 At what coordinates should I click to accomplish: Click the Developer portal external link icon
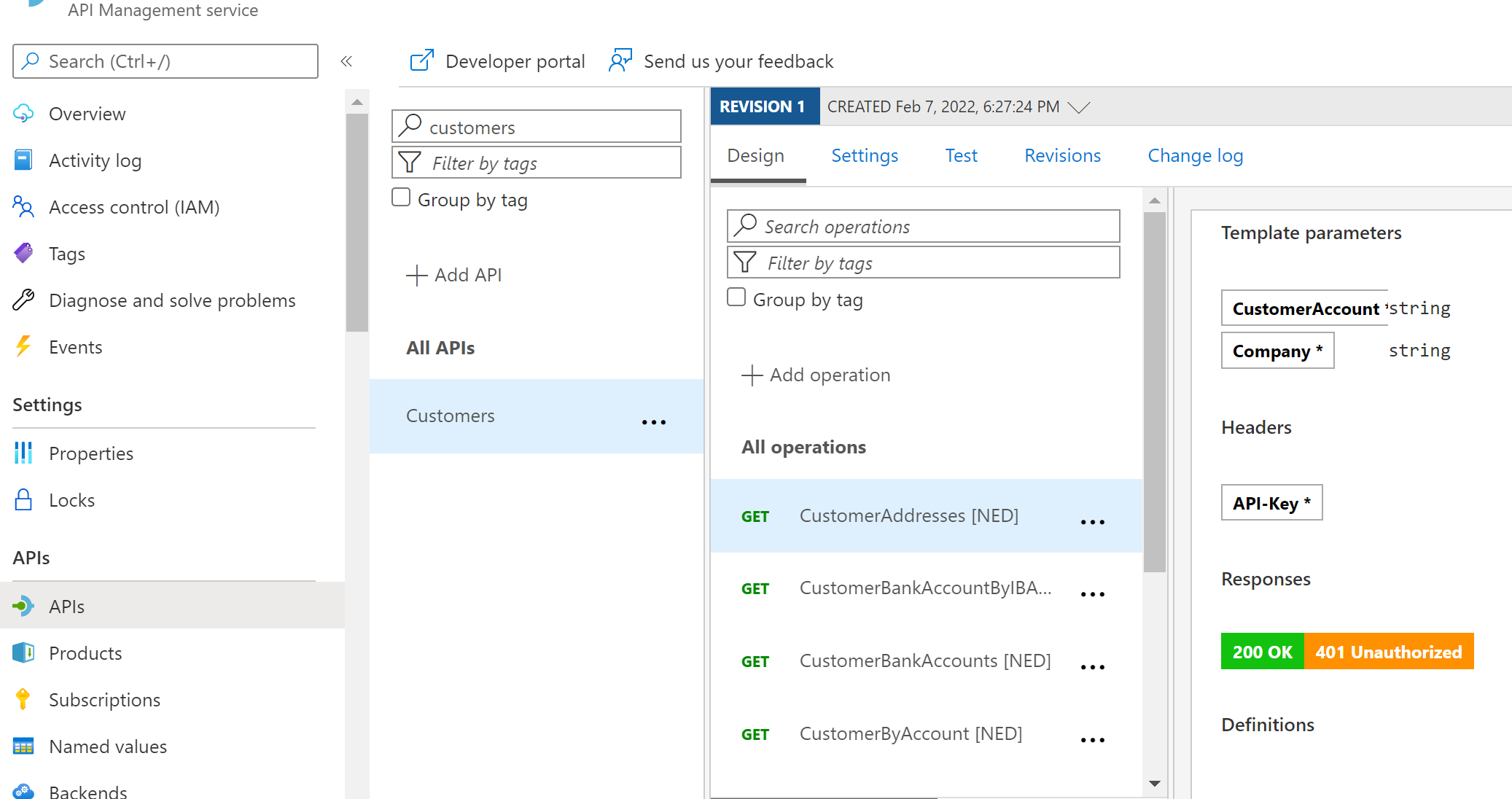click(x=422, y=61)
